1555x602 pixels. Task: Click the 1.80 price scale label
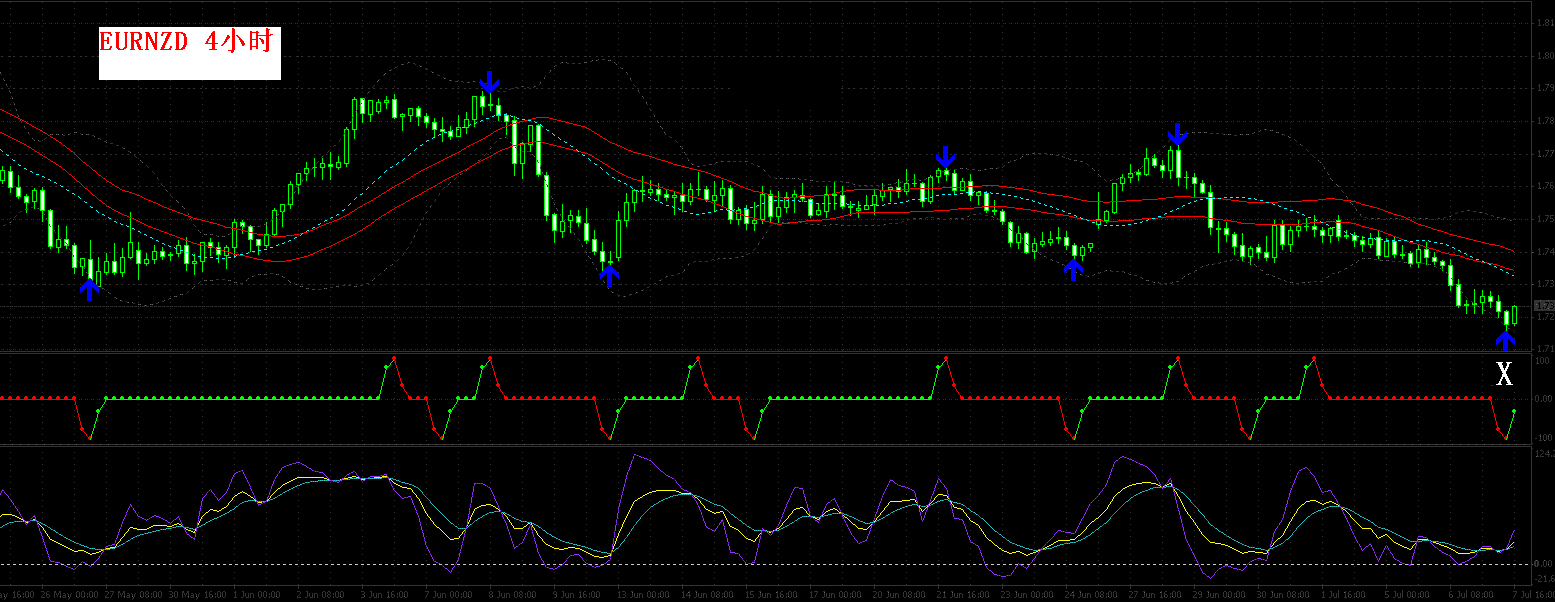click(1545, 56)
